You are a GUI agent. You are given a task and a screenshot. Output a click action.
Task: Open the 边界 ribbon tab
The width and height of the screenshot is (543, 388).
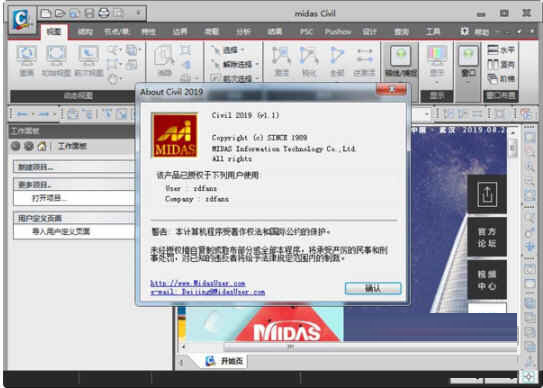[180, 32]
